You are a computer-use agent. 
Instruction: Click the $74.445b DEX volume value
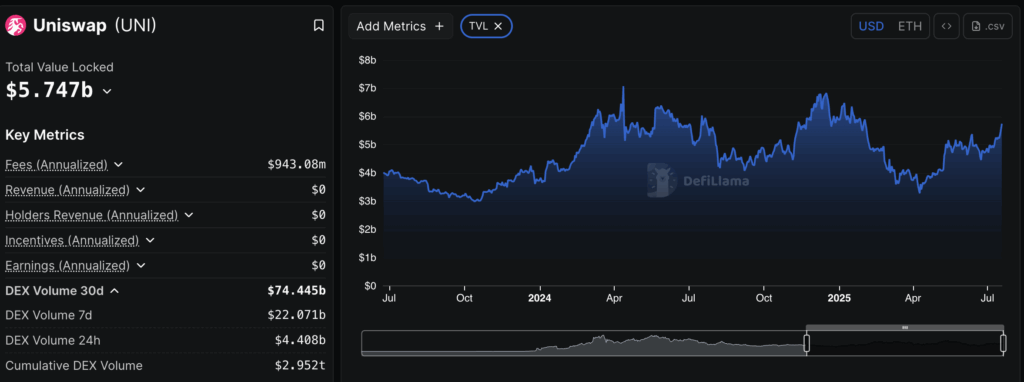pyautogui.click(x=296, y=291)
